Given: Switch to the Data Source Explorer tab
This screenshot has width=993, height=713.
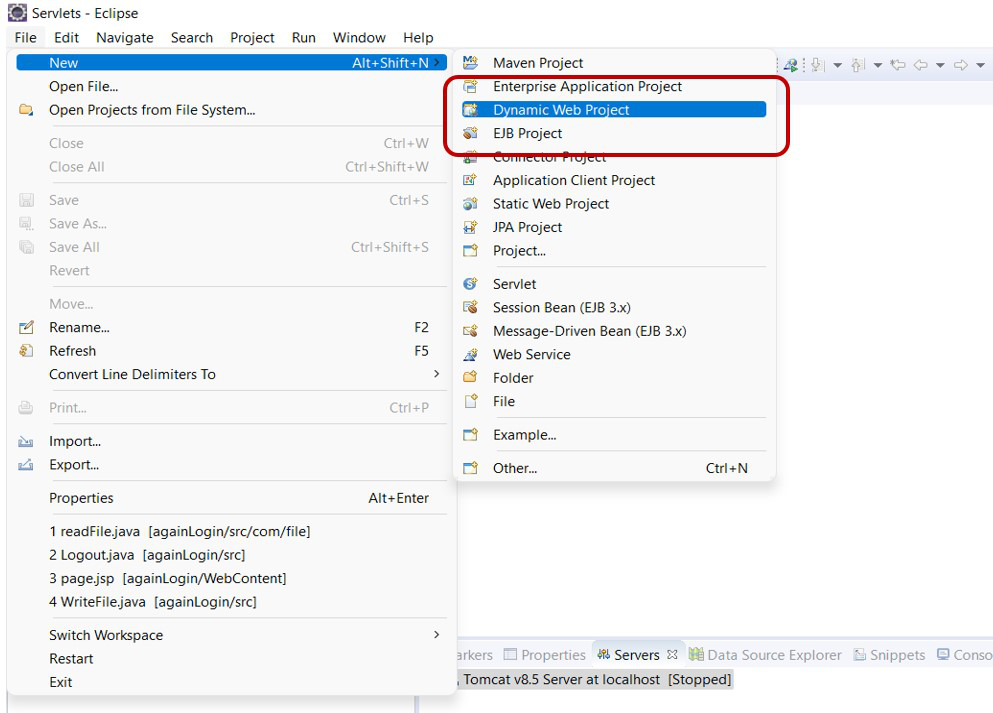Looking at the screenshot, I should 766,655.
